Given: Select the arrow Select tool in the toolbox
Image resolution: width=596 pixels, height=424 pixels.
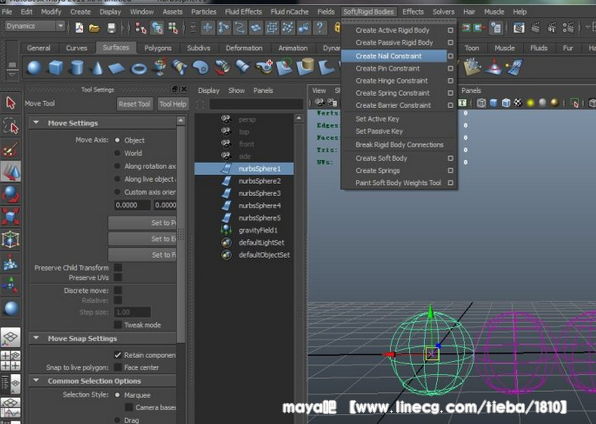Looking at the screenshot, I should pos(10,103).
